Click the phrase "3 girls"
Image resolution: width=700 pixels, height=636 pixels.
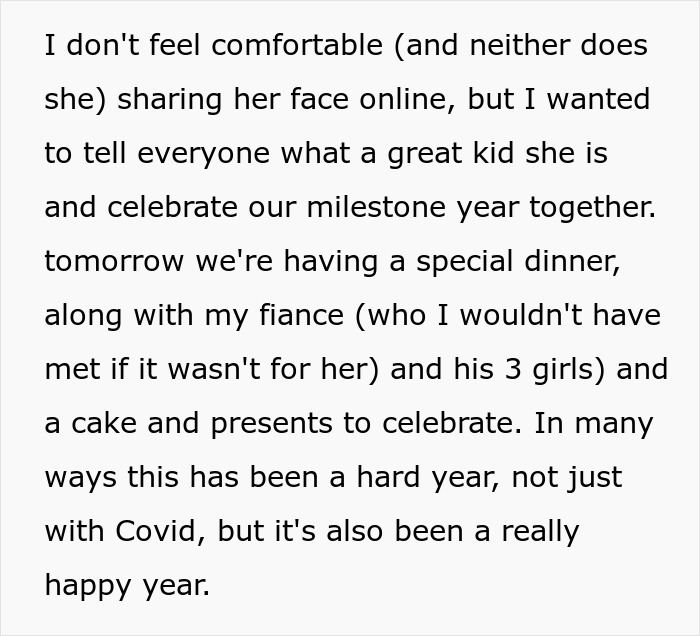coord(540,370)
